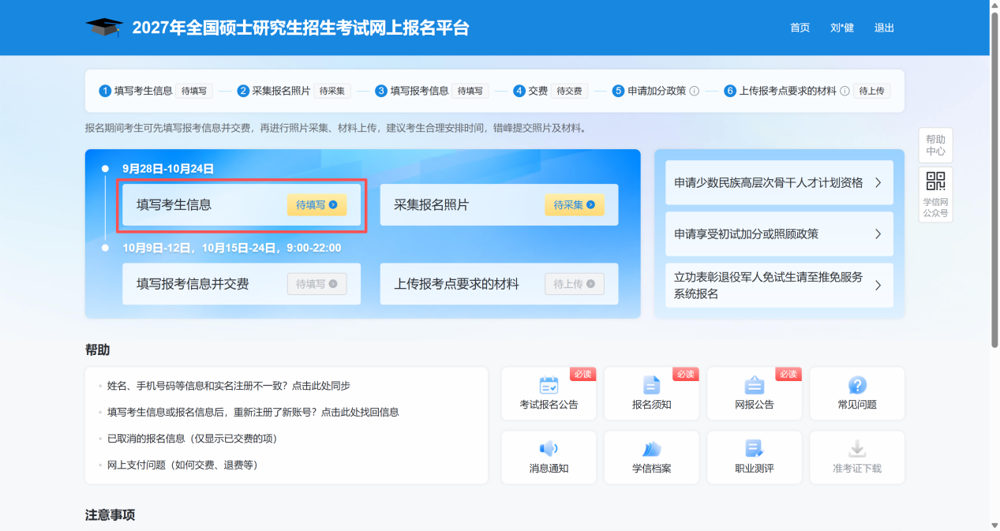1000x531 pixels.
Task: Go to 首页 in the top navigation
Action: [x=800, y=28]
